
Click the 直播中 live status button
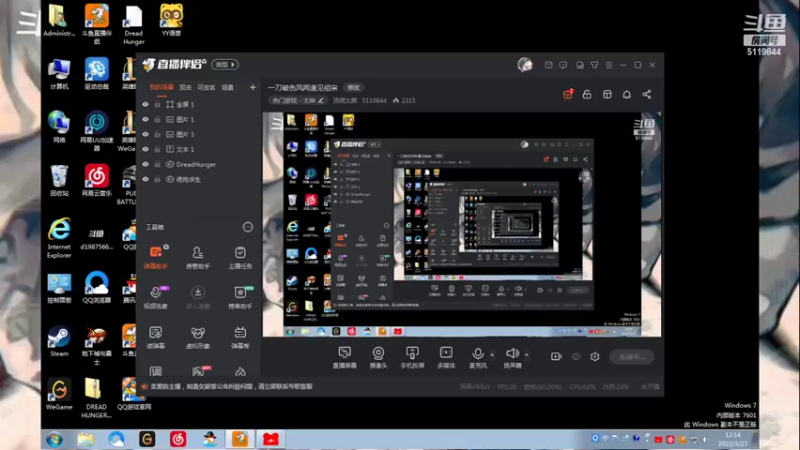(x=632, y=357)
